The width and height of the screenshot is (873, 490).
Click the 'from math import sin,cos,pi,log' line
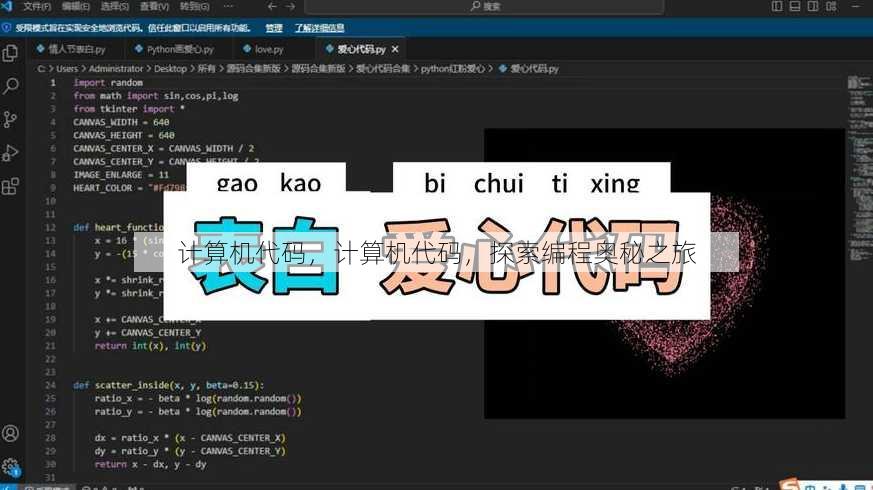pyautogui.click(x=156, y=96)
